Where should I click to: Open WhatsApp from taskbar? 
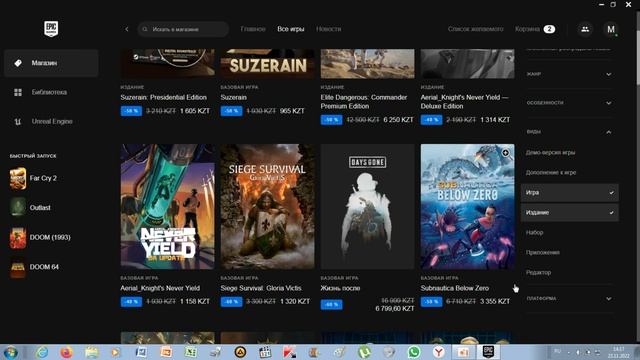[x=413, y=352]
